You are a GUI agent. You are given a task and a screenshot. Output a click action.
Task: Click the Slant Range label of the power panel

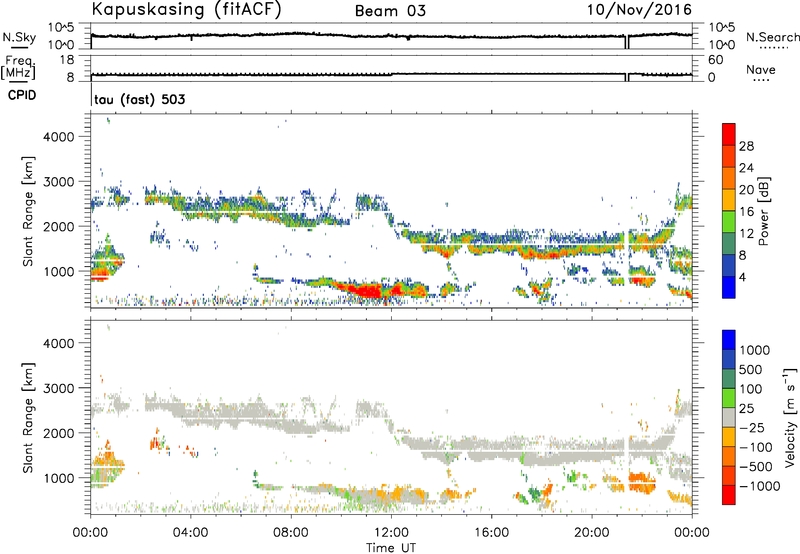[28, 211]
